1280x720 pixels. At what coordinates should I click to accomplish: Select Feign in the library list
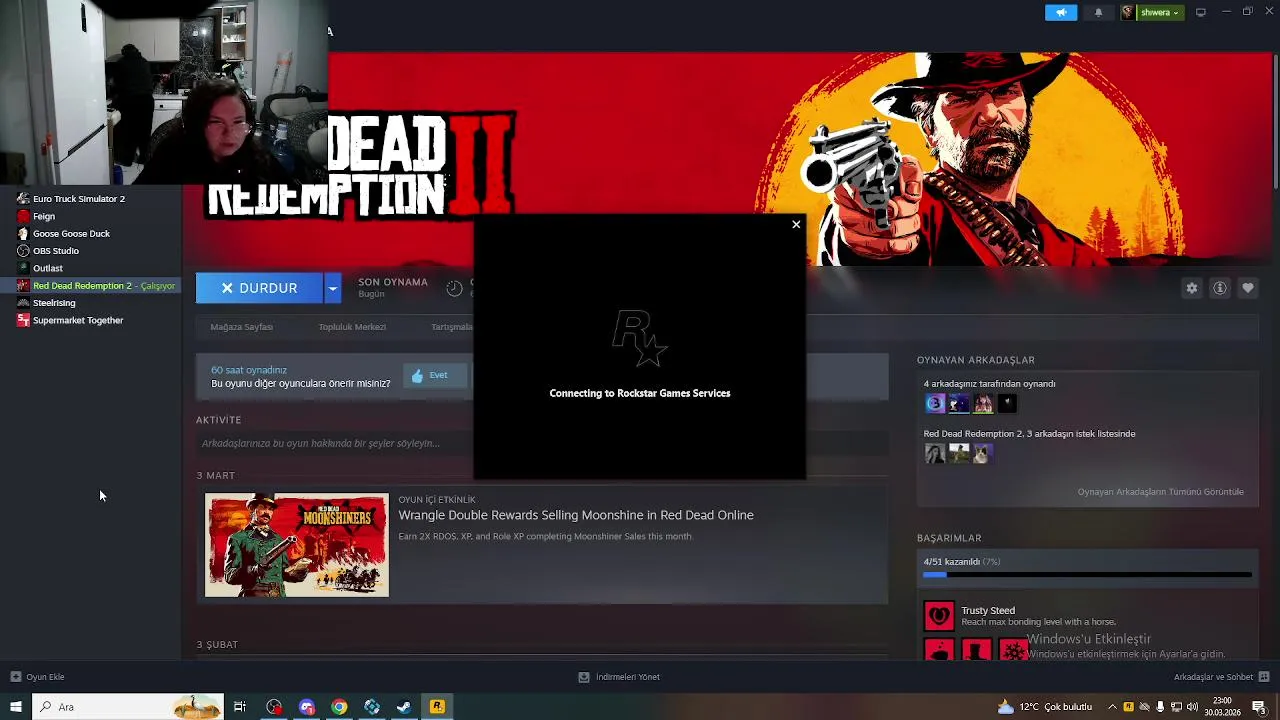[x=44, y=216]
